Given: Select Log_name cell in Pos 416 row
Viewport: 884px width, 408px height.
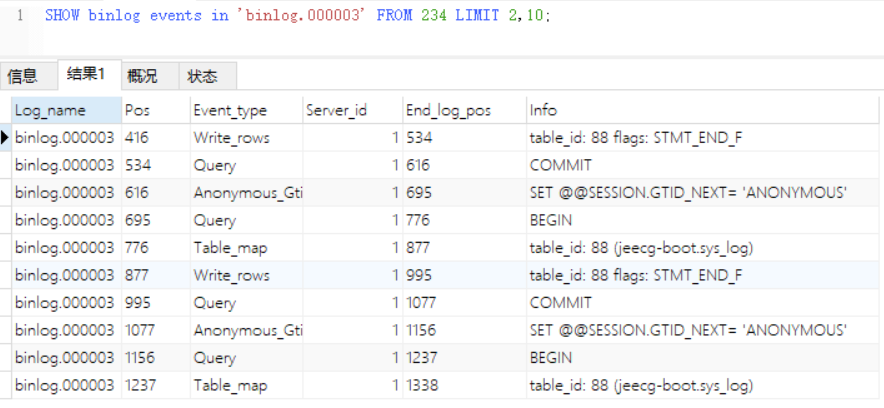Looking at the screenshot, I should (67, 138).
